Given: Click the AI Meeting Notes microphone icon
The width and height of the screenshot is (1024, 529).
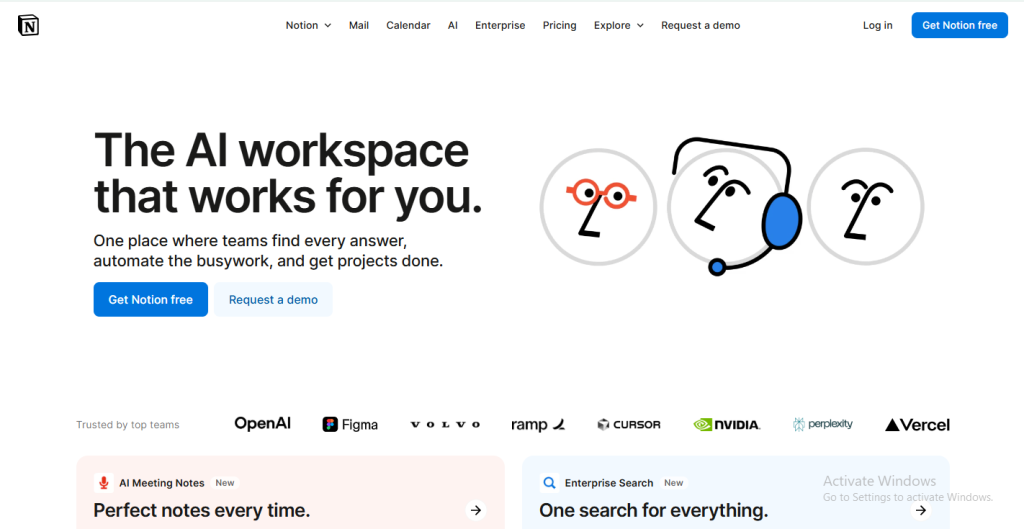Looking at the screenshot, I should pyautogui.click(x=103, y=483).
